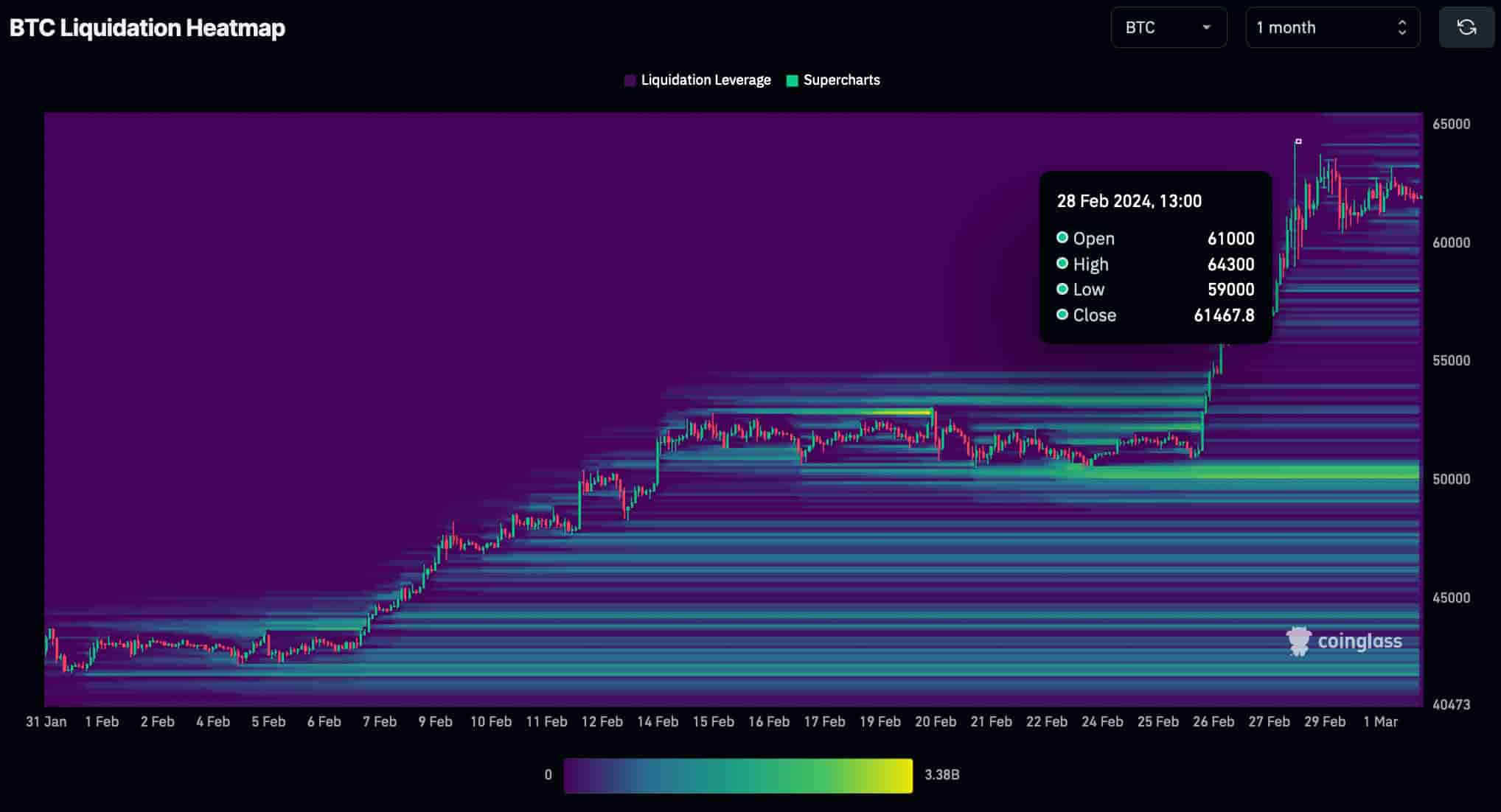Click the BTC Liquidation Heatmap title
This screenshot has width=1501, height=812.
point(147,27)
